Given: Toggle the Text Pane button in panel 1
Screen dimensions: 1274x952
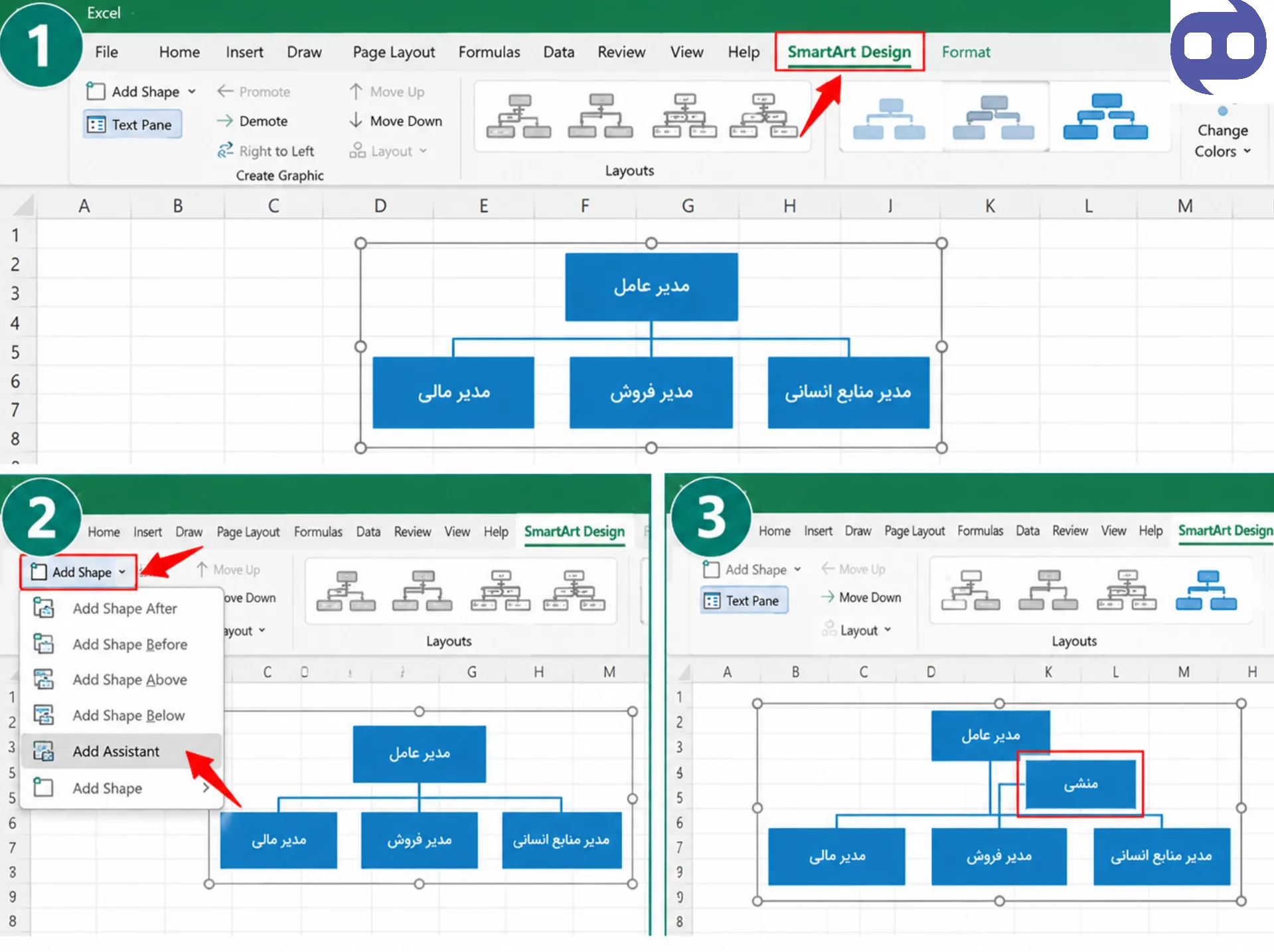Looking at the screenshot, I should pos(131,125).
